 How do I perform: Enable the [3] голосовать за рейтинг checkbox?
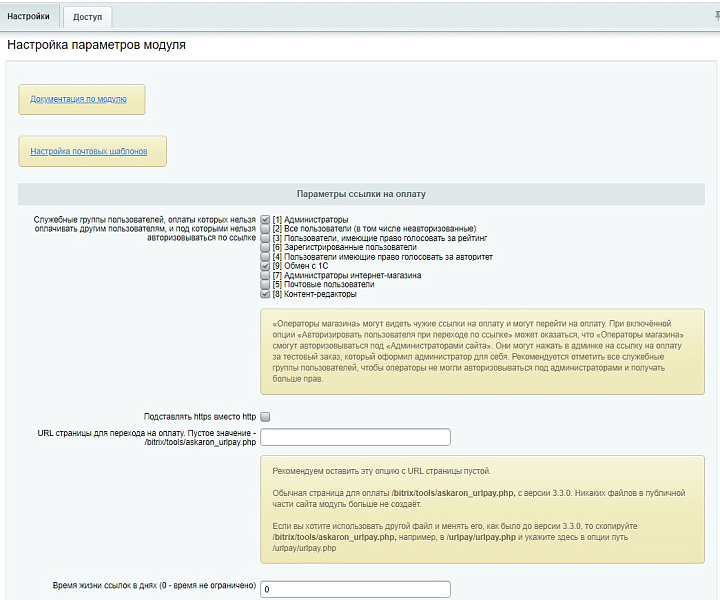click(265, 238)
